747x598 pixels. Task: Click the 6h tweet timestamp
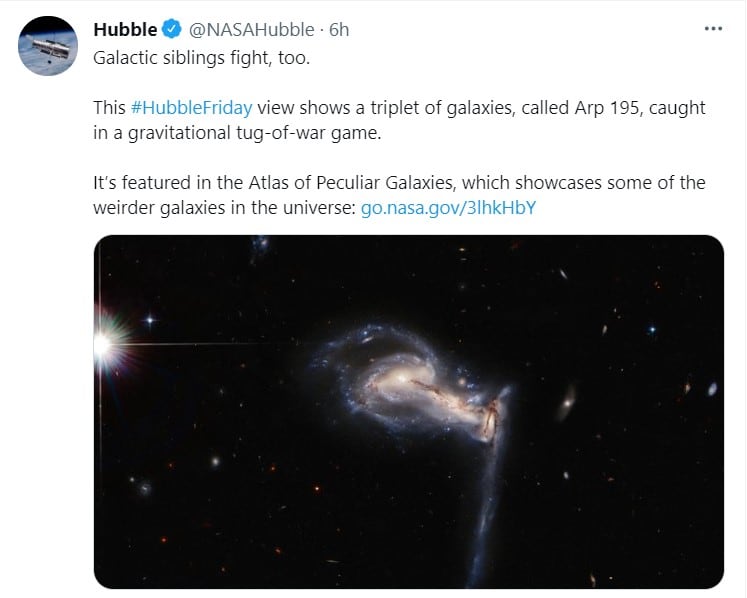point(339,30)
